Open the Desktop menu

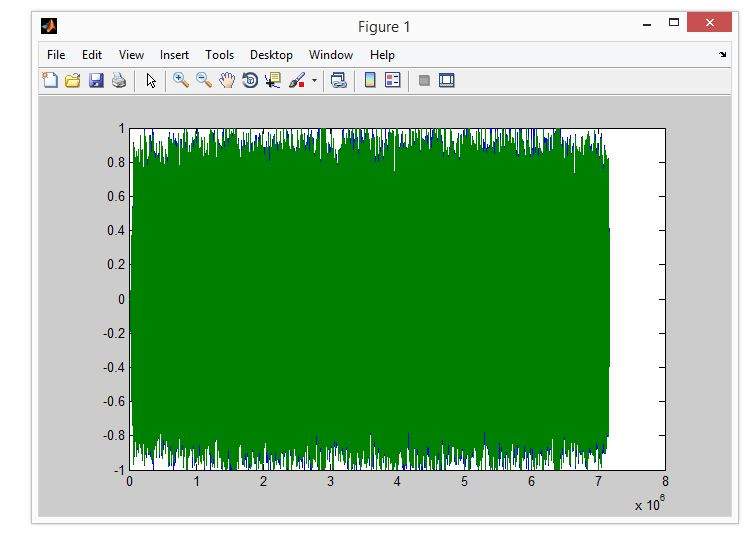coord(271,55)
